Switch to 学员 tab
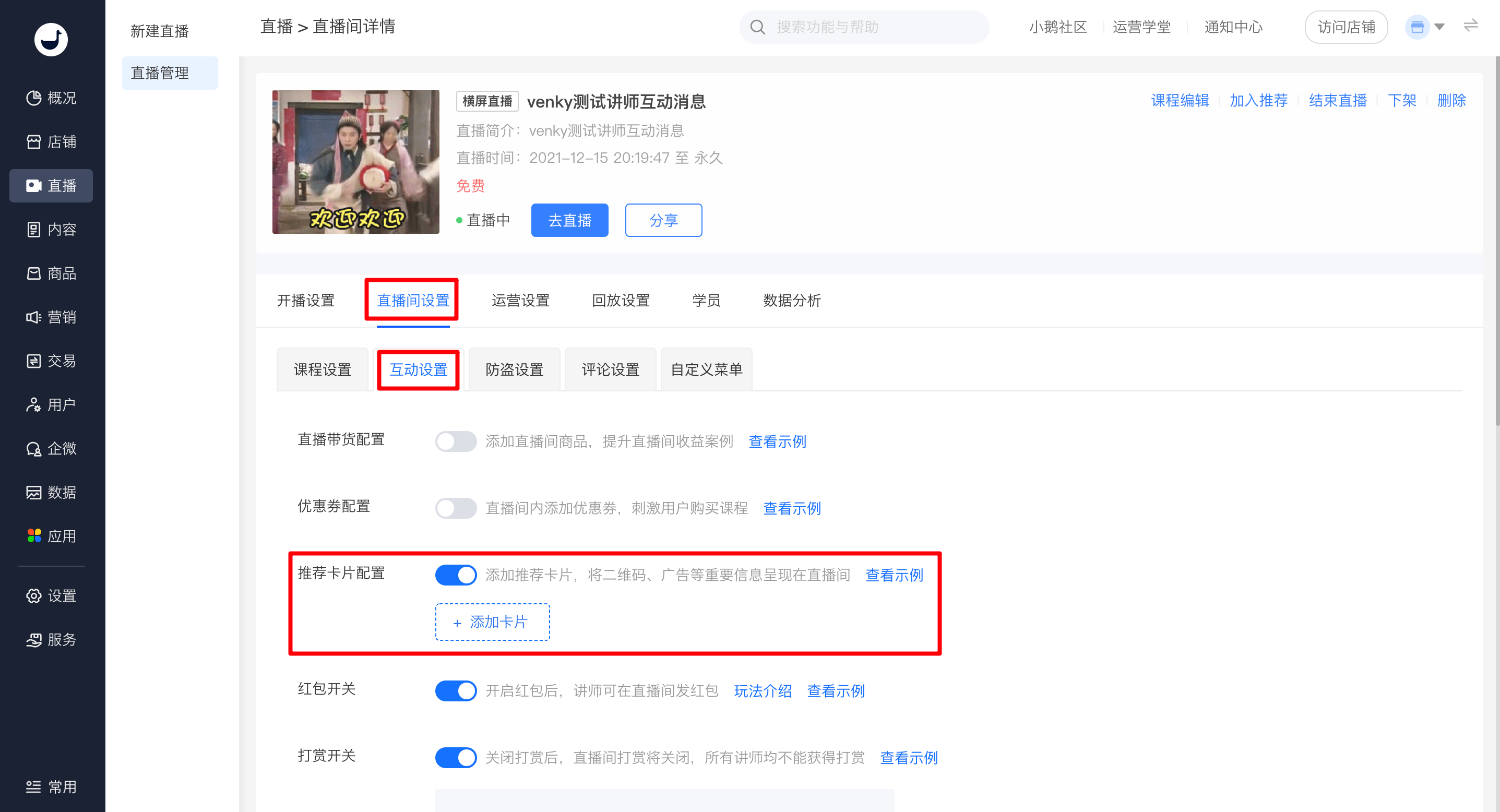 [706, 301]
